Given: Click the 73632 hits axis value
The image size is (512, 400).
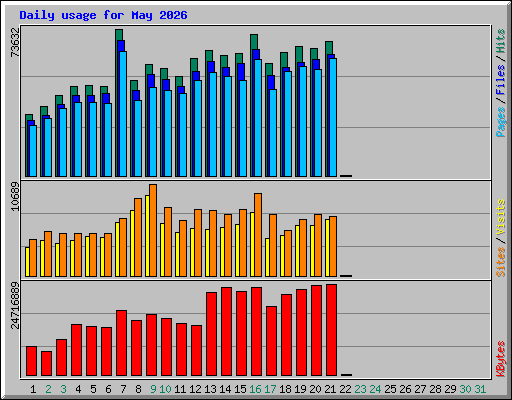Looking at the screenshot, I should point(15,42).
